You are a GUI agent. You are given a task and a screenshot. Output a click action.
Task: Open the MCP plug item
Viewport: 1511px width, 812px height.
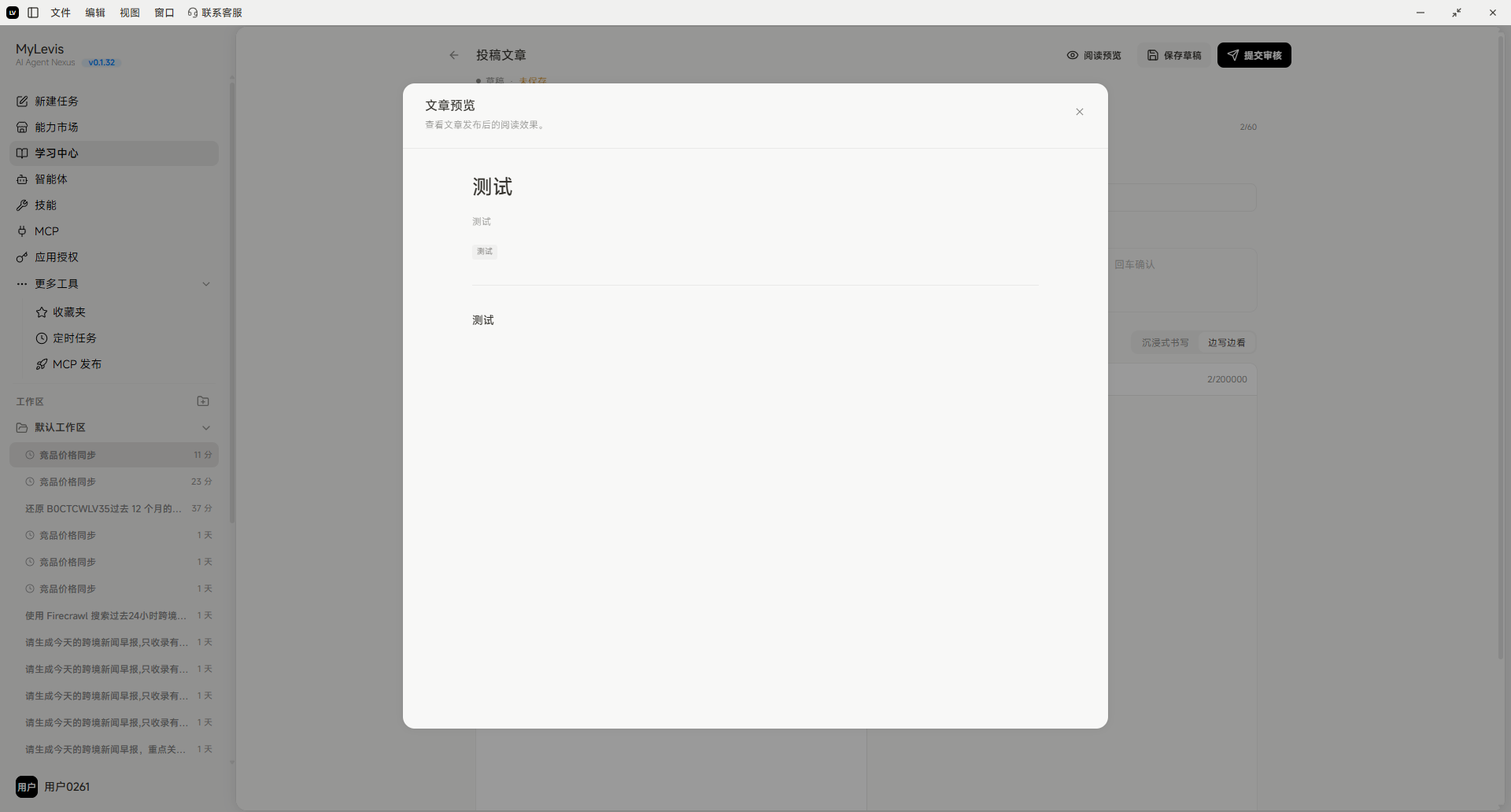pyautogui.click(x=114, y=231)
